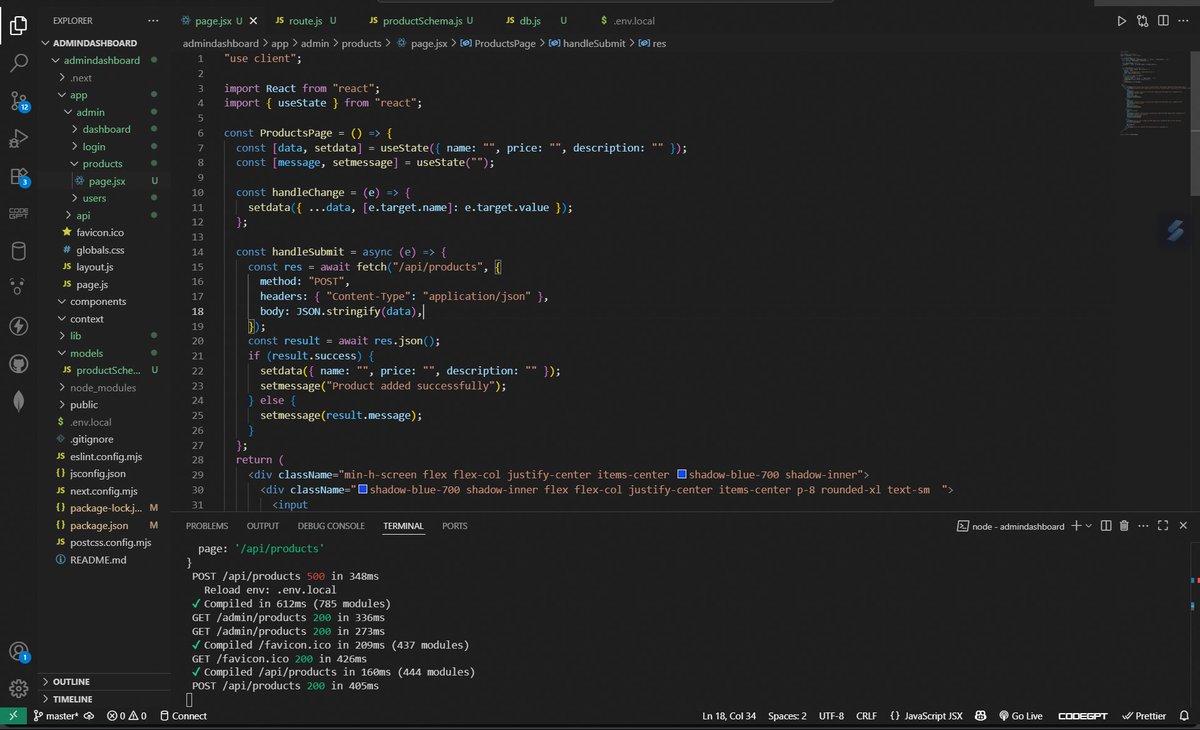Viewport: 1200px width, 730px height.
Task: Kill terminal with trash icon
Action: (1124, 525)
